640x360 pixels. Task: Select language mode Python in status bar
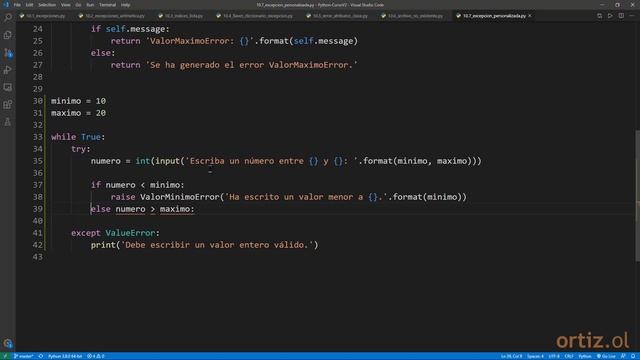(x=585, y=356)
